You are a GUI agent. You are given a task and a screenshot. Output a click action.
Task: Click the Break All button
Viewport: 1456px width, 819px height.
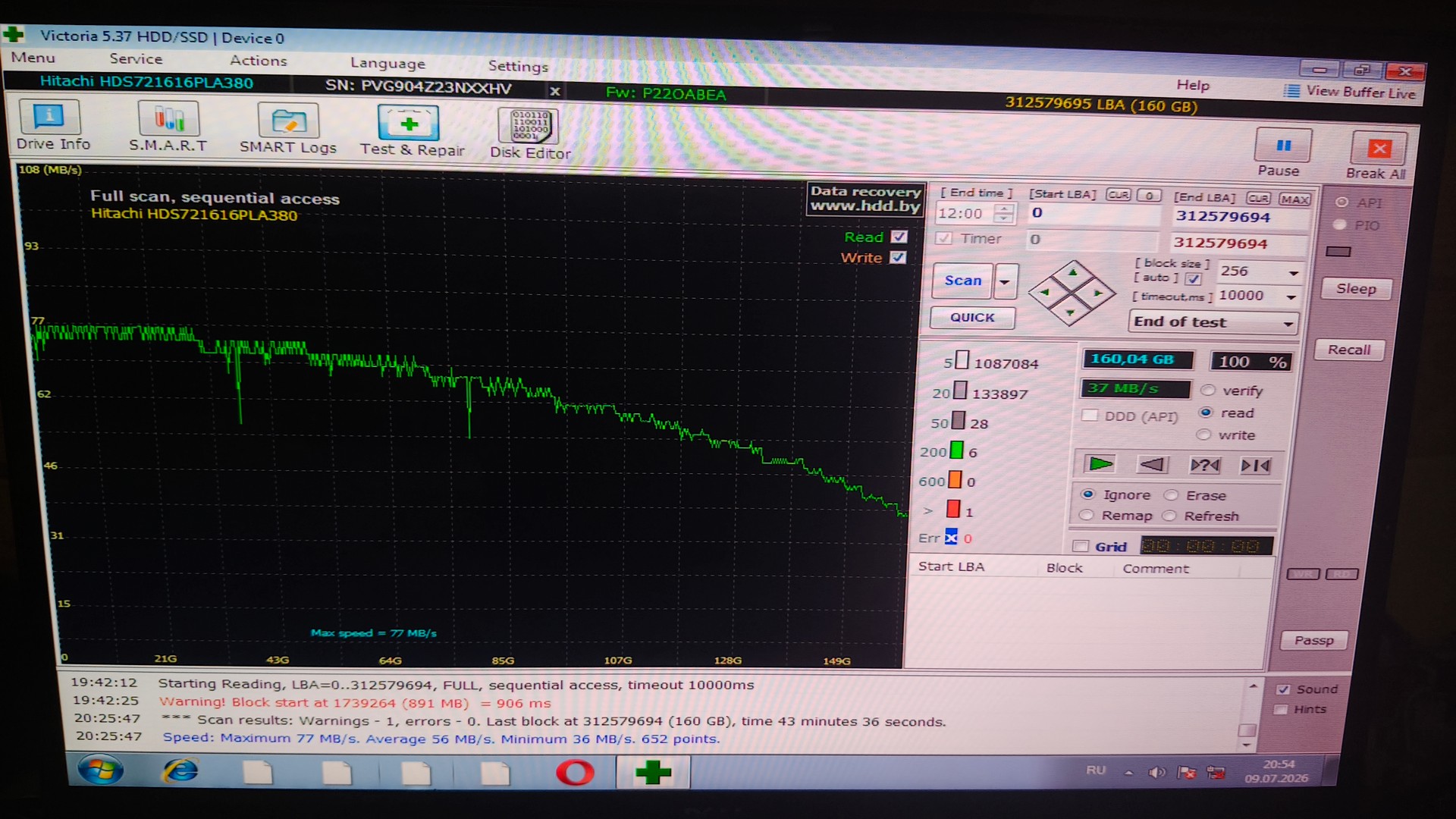pyautogui.click(x=1377, y=155)
